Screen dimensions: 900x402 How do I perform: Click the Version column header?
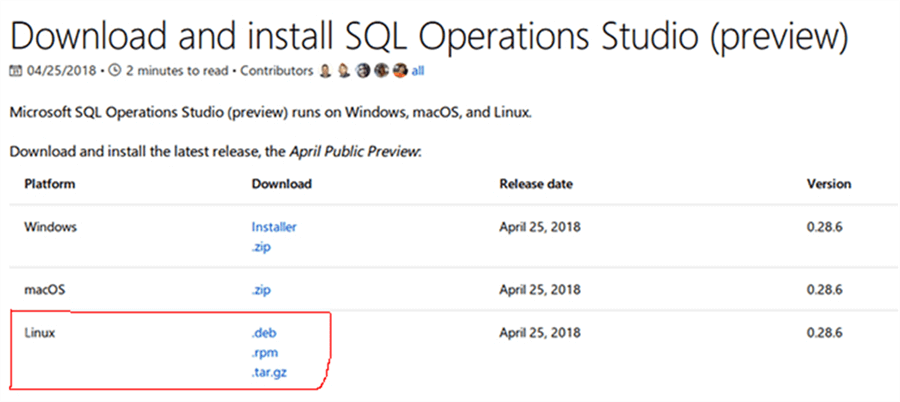pos(829,184)
